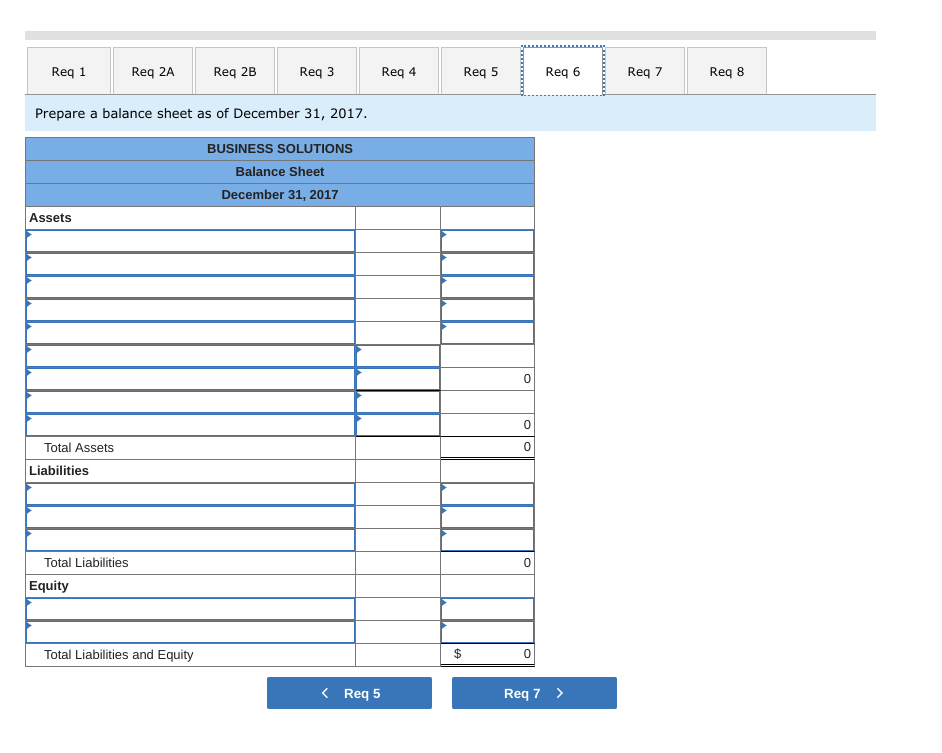Open the last Liabilities account dropdown

click(190, 539)
